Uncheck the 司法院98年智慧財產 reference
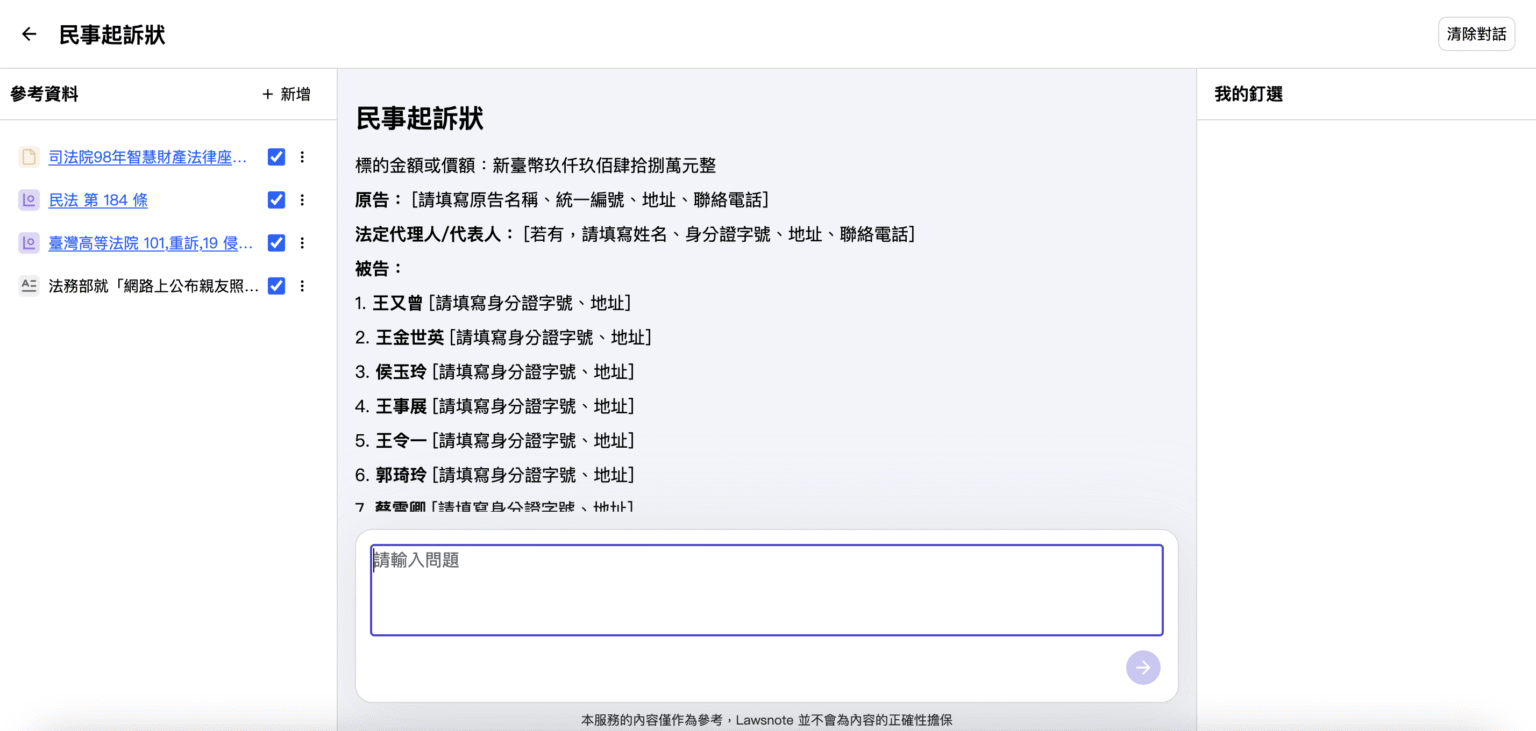Image resolution: width=1536 pixels, height=731 pixels. click(276, 157)
